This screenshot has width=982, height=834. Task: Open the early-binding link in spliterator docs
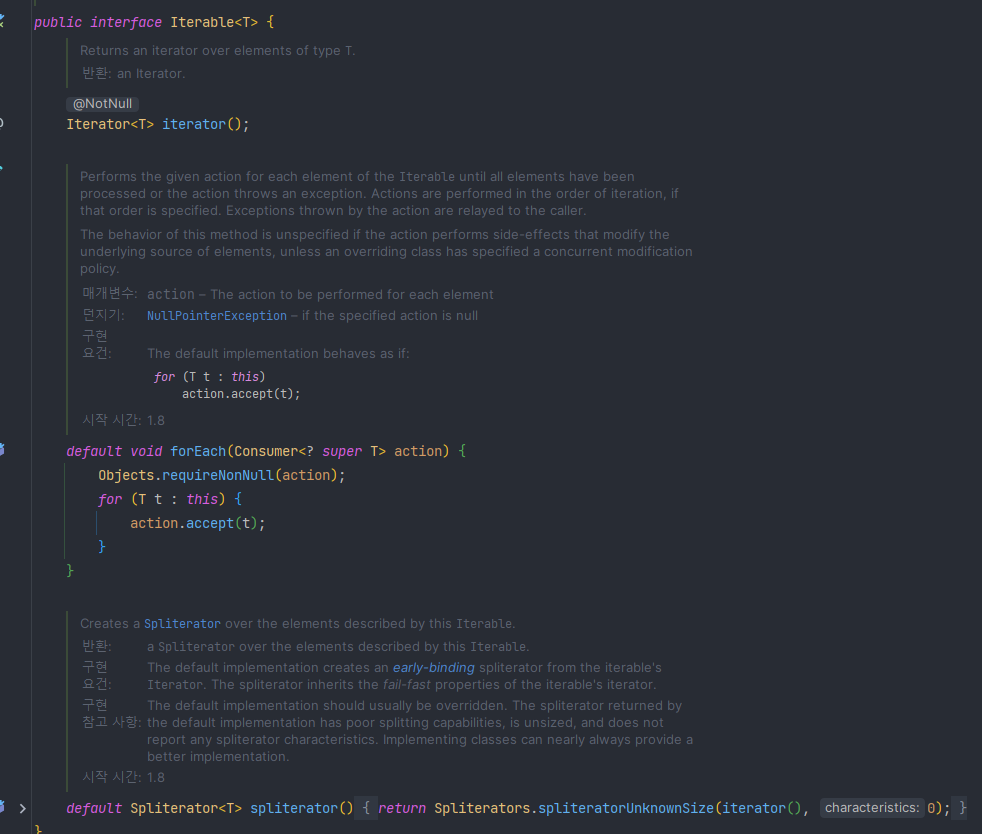pos(433,667)
